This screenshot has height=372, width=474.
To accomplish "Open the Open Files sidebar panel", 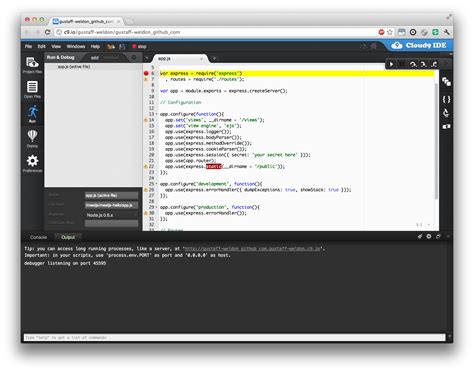I will [x=32, y=89].
